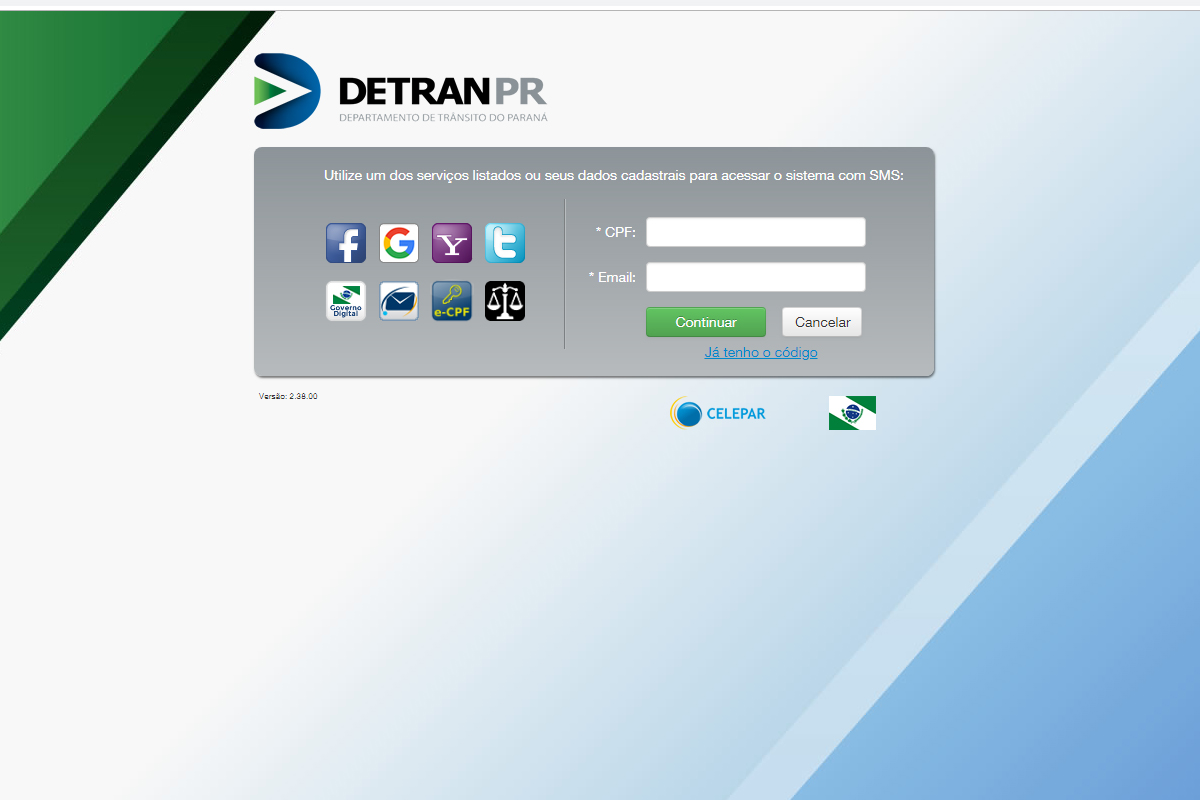Screen dimensions: 1200x800
Task: Open the CELEPAR logo link
Action: click(718, 413)
